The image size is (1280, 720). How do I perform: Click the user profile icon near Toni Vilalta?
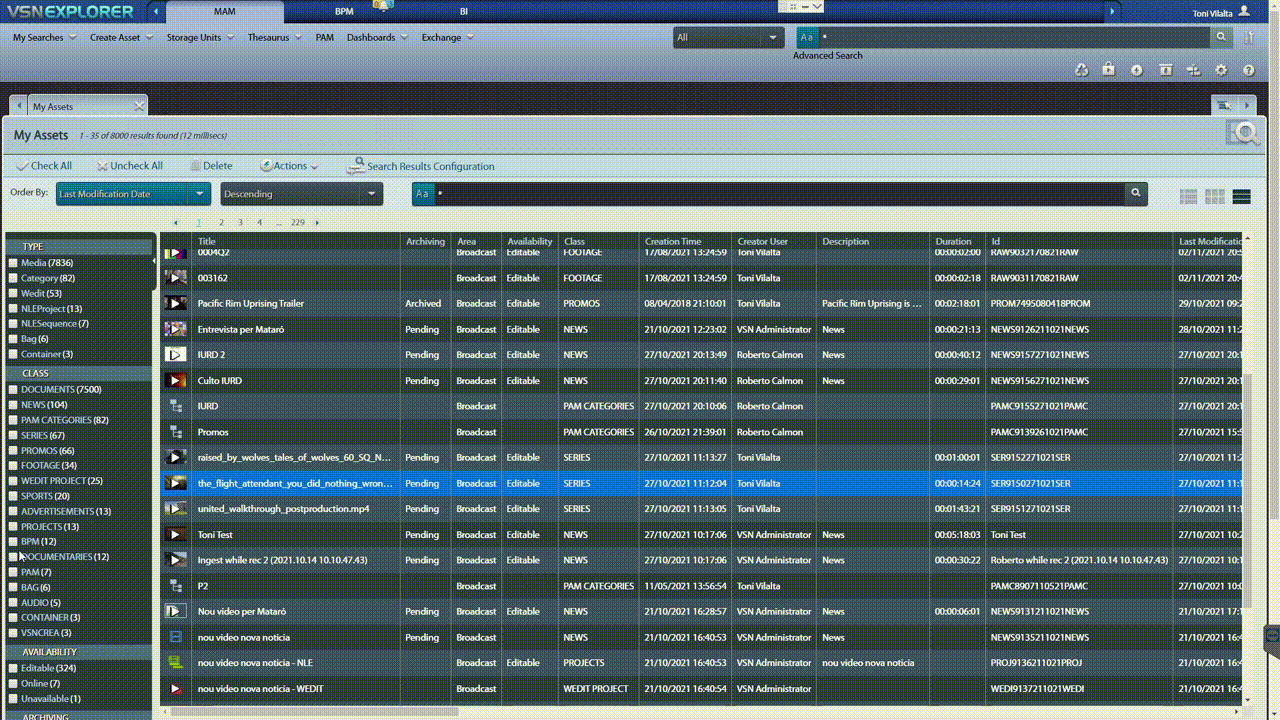pyautogui.click(x=1244, y=11)
